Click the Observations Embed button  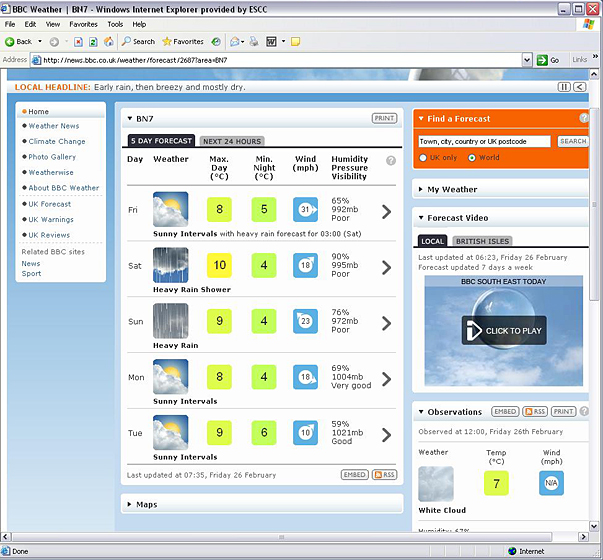coord(505,412)
